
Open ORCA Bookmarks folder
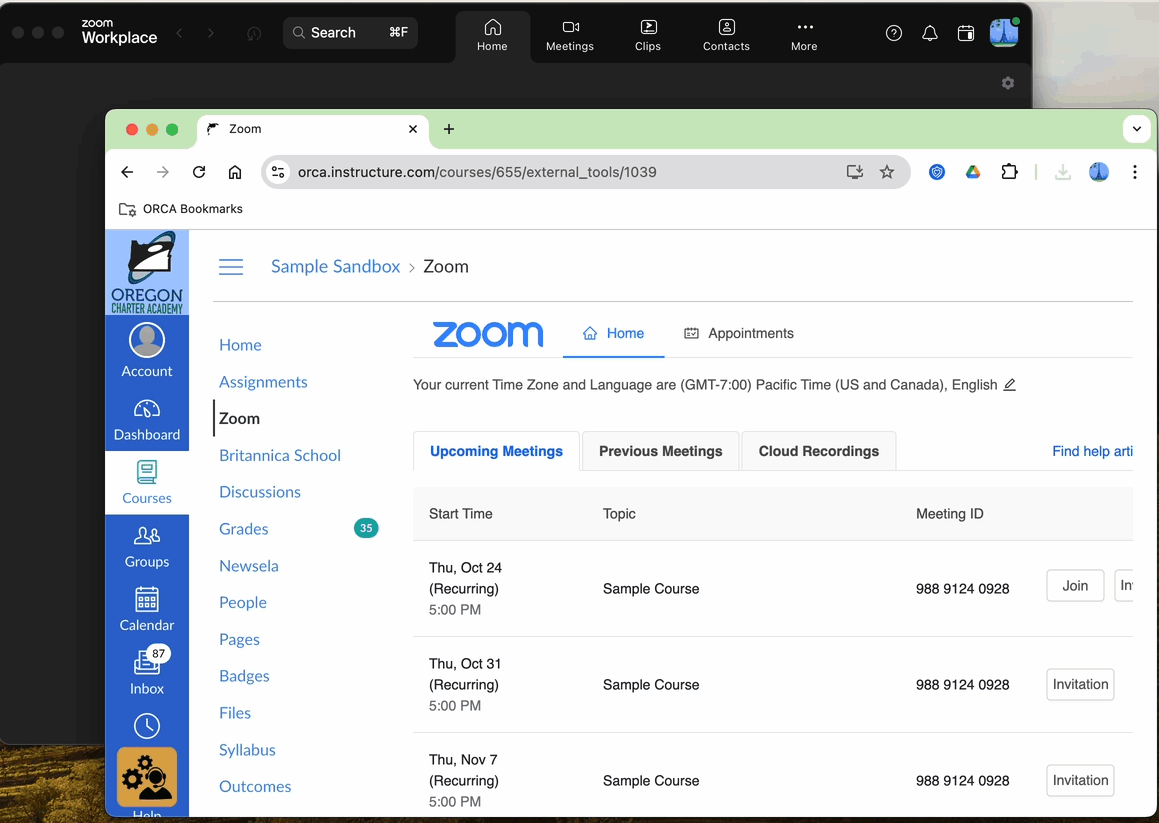181,209
